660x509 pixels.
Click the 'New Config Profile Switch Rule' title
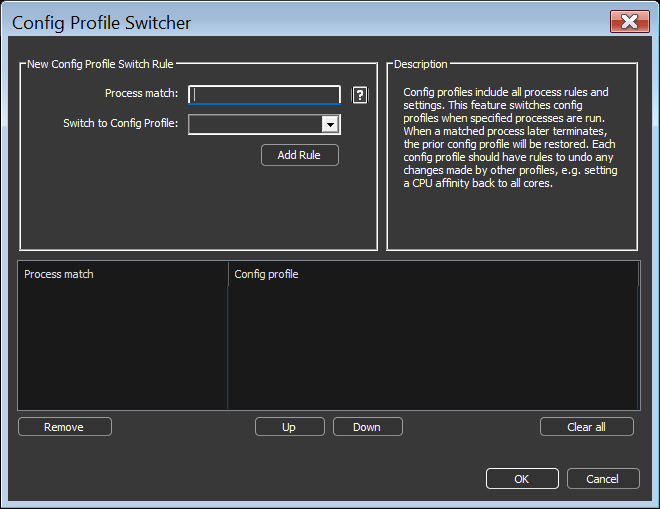[100, 64]
